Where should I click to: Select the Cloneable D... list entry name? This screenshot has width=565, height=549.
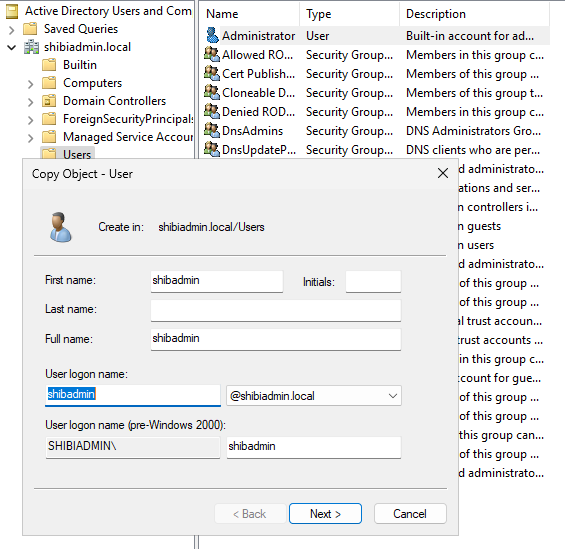[x=258, y=93]
